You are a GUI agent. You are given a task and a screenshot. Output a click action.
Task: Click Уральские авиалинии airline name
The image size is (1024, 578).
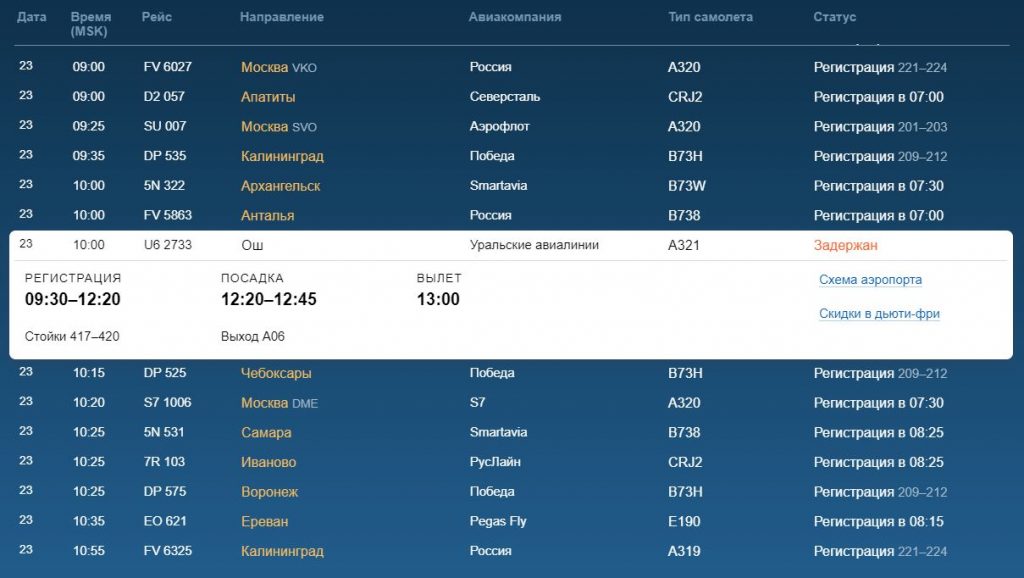[534, 245]
